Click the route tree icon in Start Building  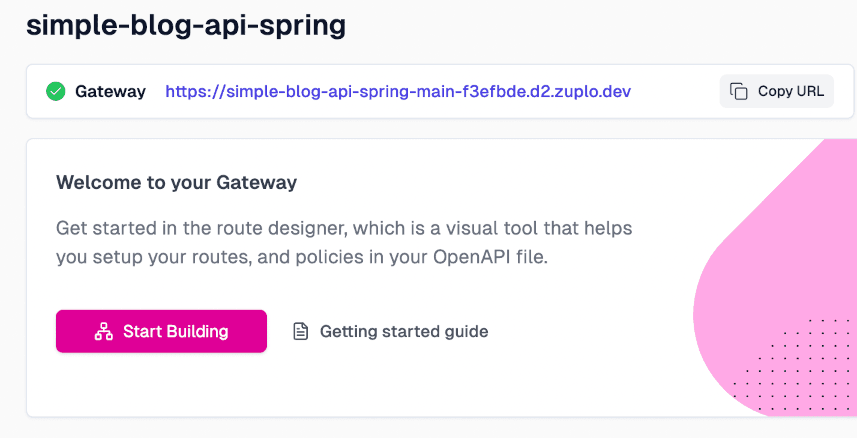point(103,331)
